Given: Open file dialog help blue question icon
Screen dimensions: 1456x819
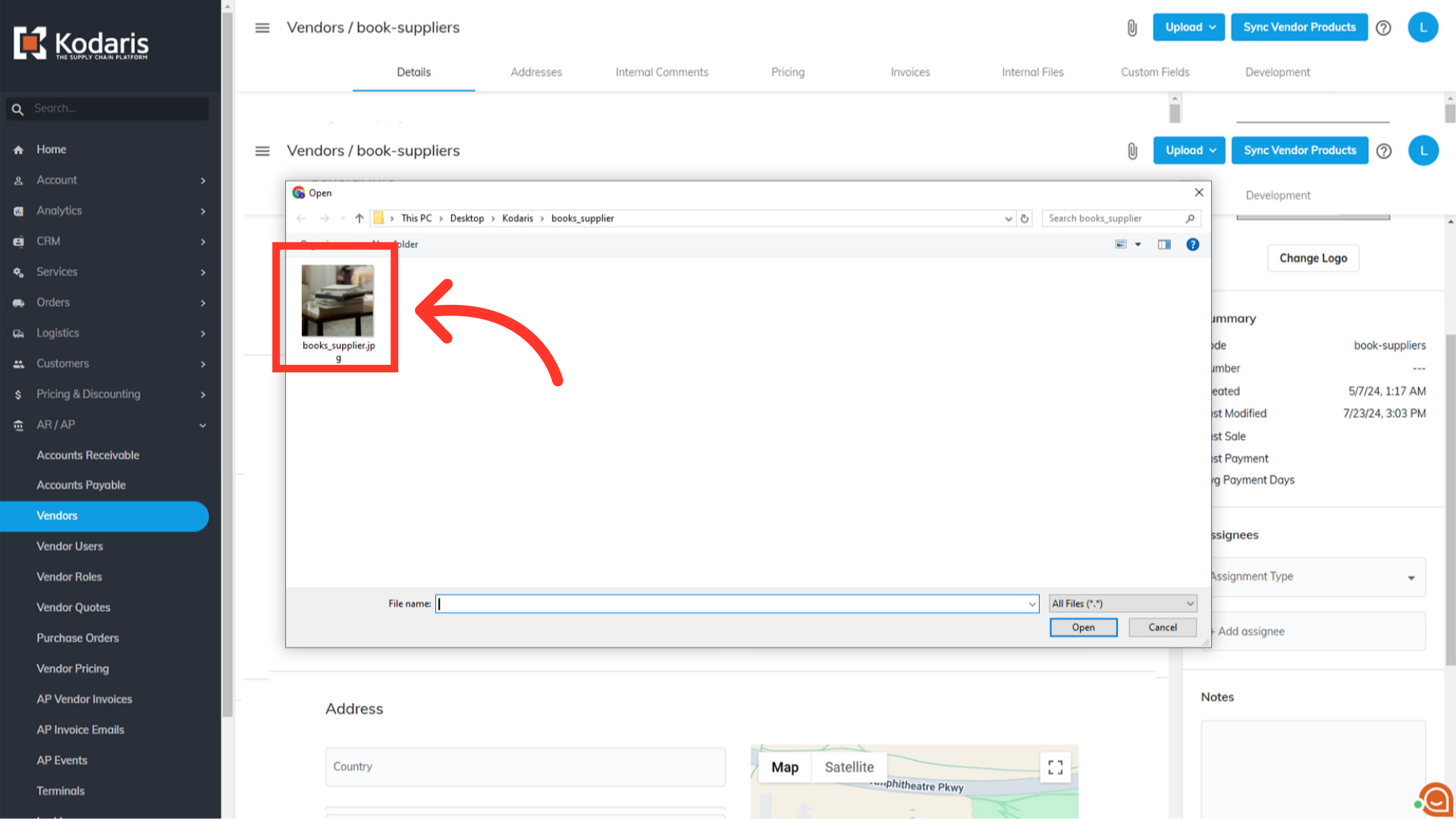Looking at the screenshot, I should tap(1193, 244).
